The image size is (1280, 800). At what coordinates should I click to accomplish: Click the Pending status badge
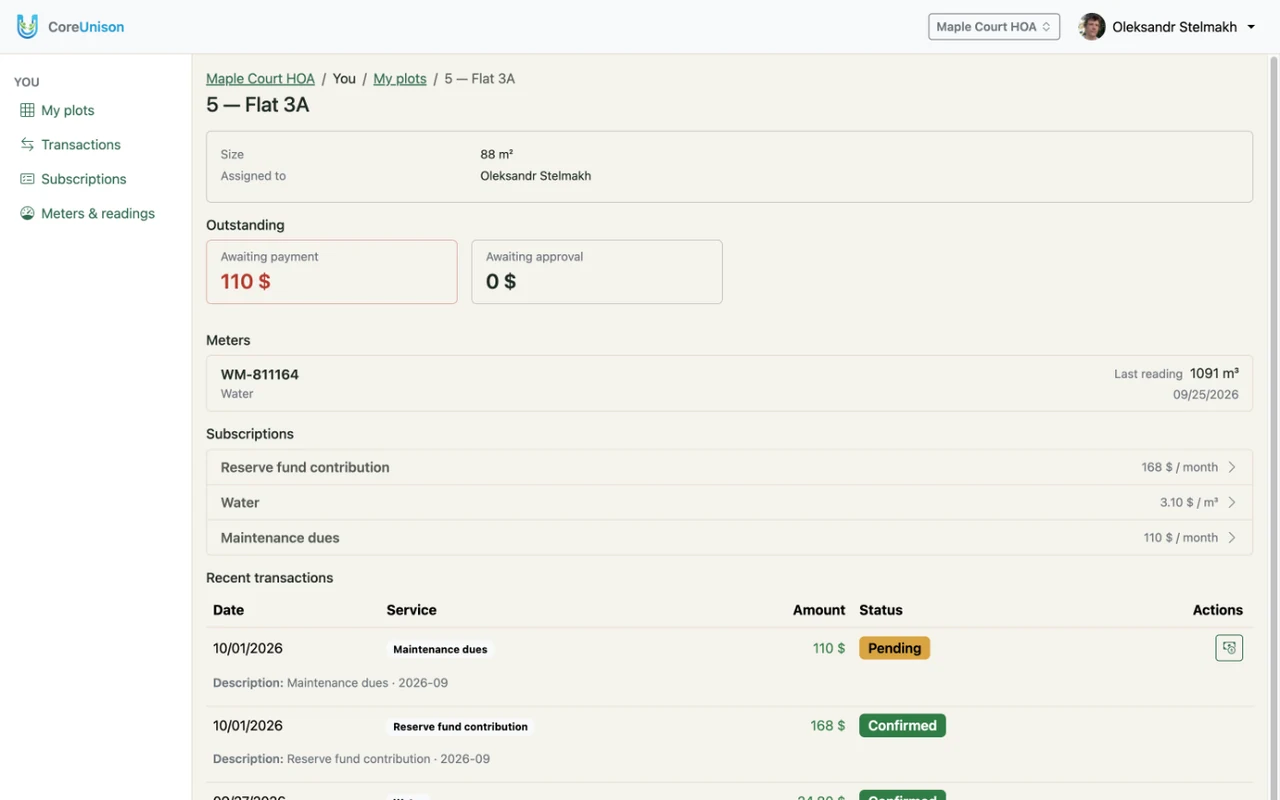894,648
